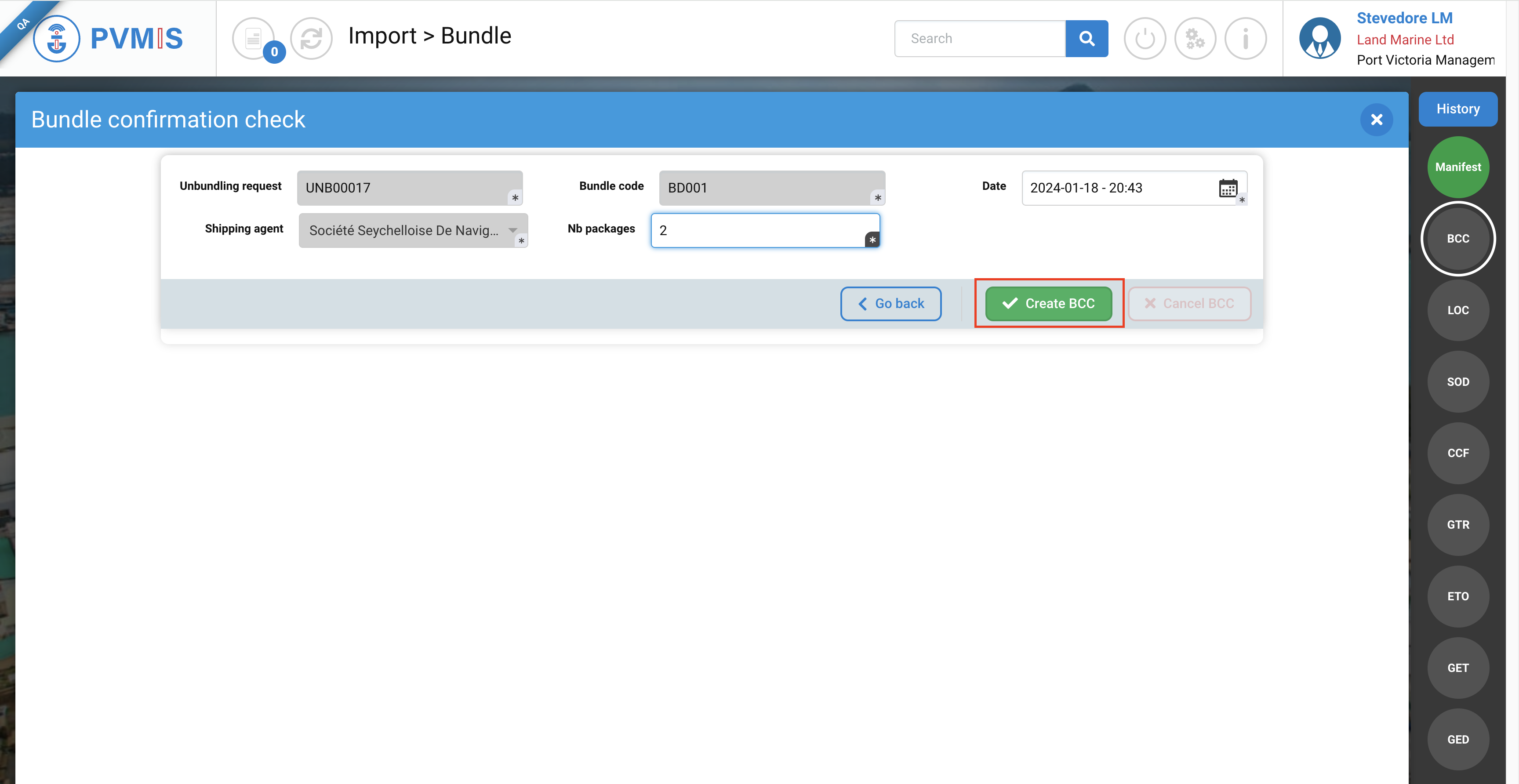Click the power logout icon

[1145, 39]
